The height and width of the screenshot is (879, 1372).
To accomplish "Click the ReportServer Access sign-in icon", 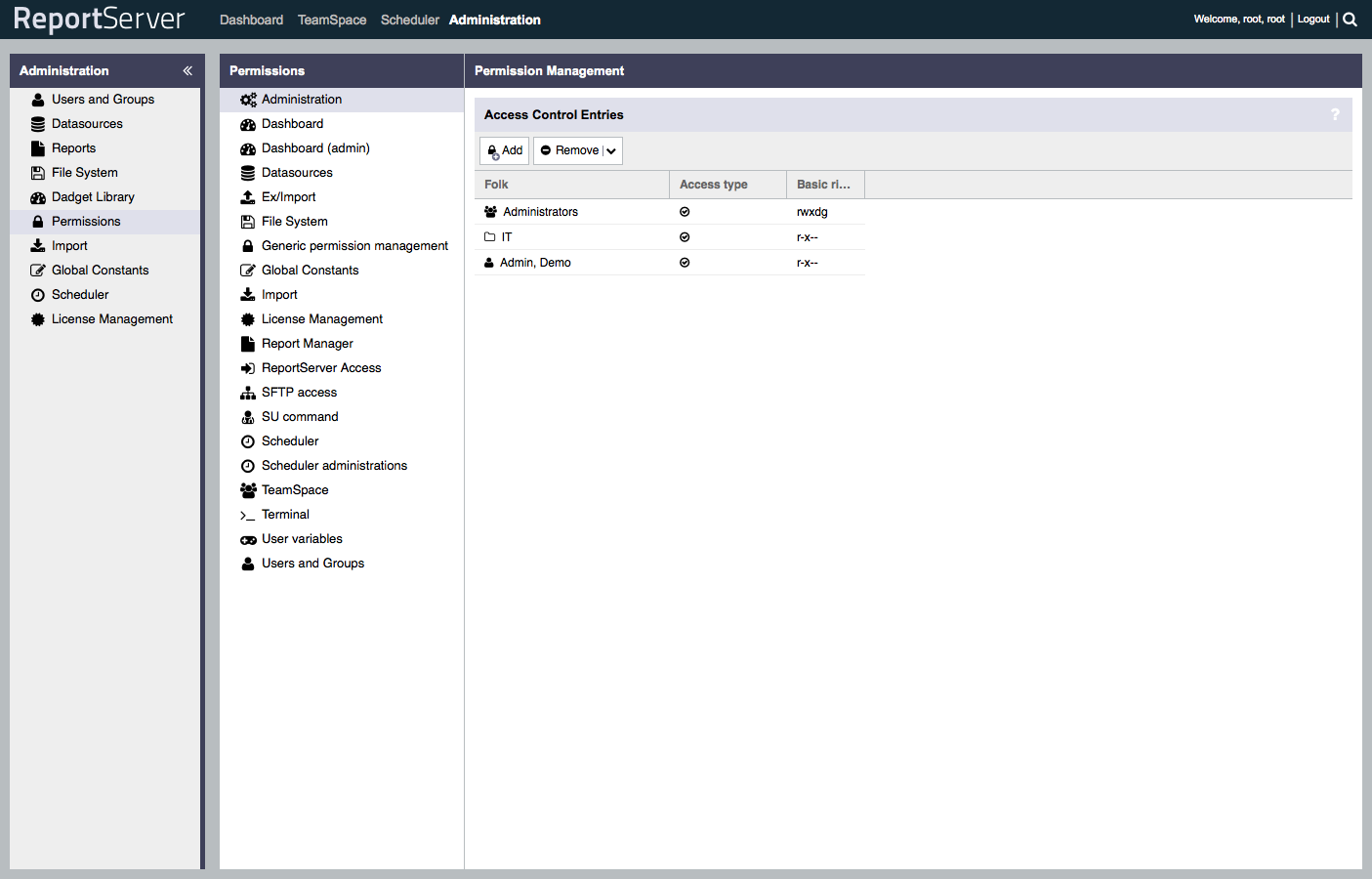I will pos(248,368).
